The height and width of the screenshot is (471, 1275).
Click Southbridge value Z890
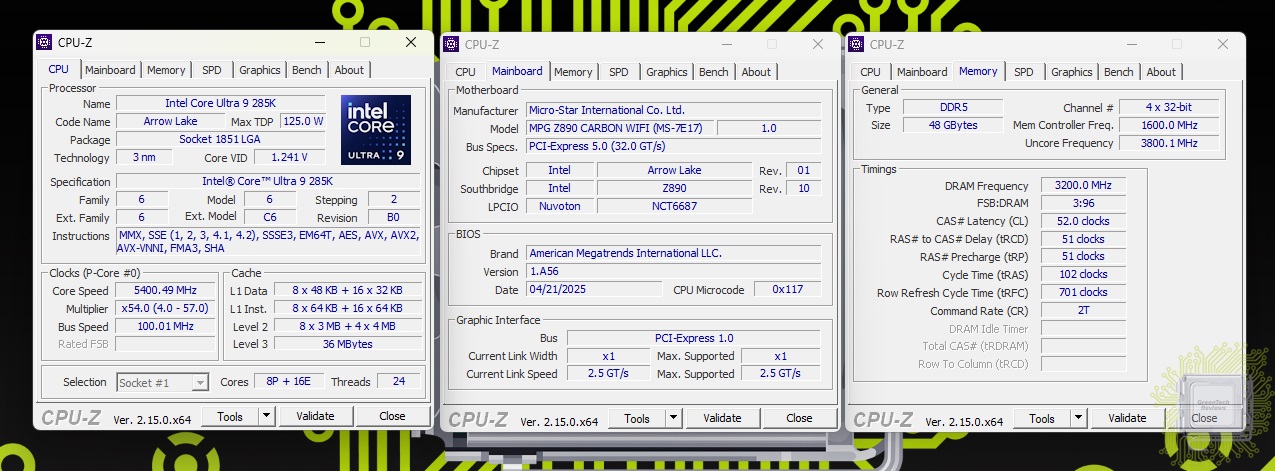[675, 188]
